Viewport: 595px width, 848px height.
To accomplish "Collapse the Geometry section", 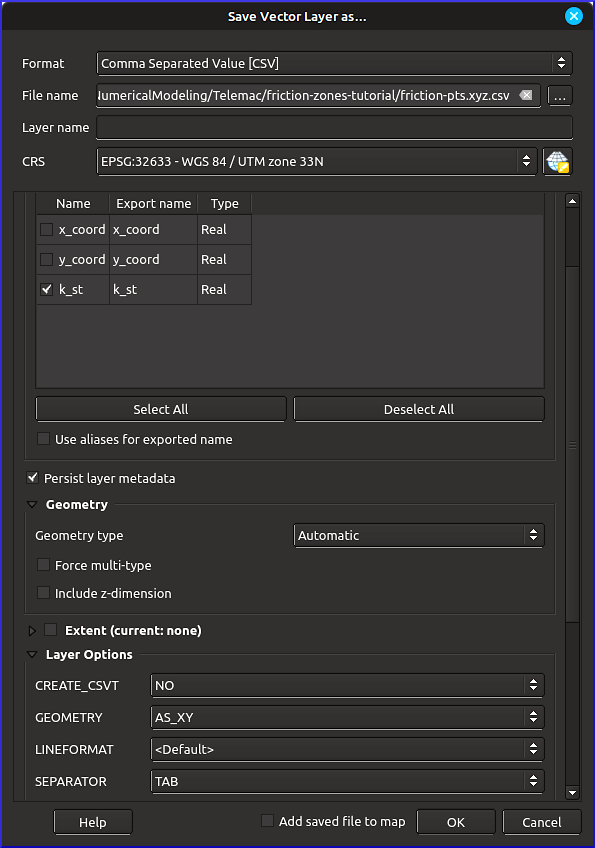I will [x=31, y=504].
